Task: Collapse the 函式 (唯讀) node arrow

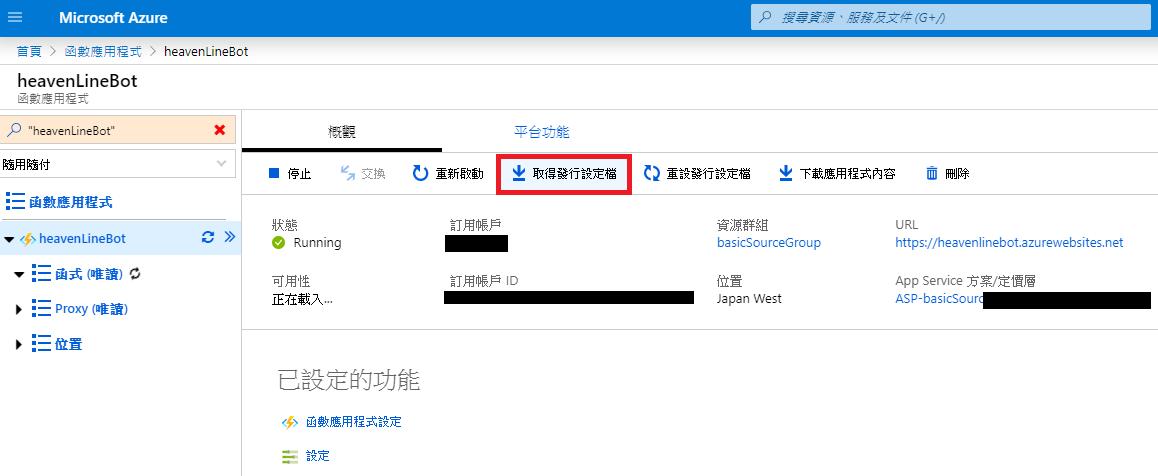Action: point(19,275)
